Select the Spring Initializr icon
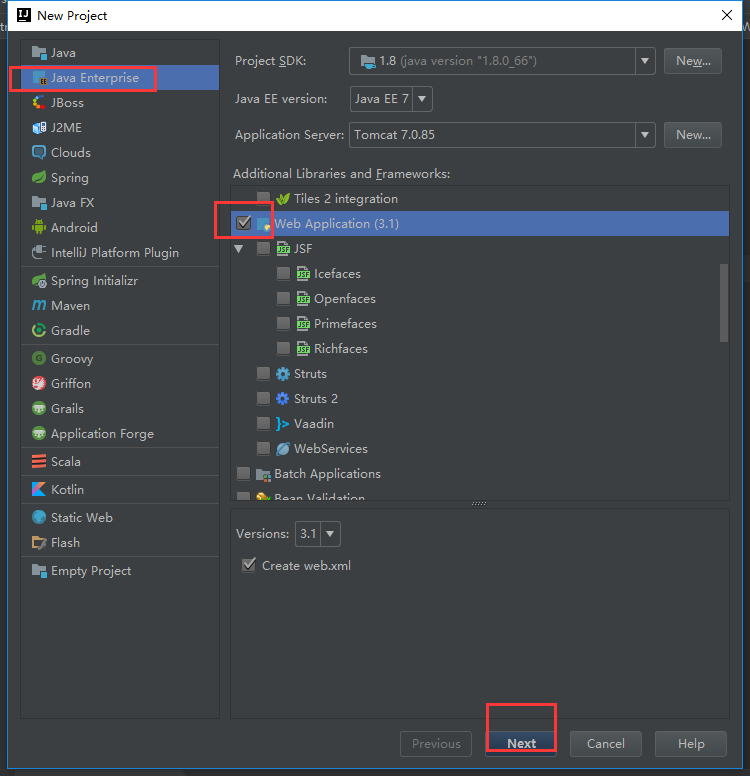The height and width of the screenshot is (776, 750). [x=39, y=281]
